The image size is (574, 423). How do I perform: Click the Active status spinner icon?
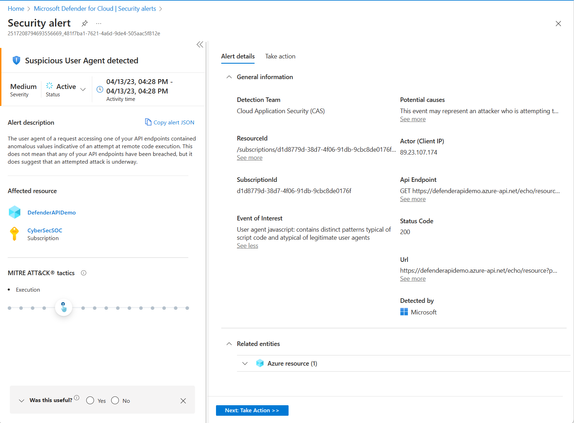tap(49, 86)
